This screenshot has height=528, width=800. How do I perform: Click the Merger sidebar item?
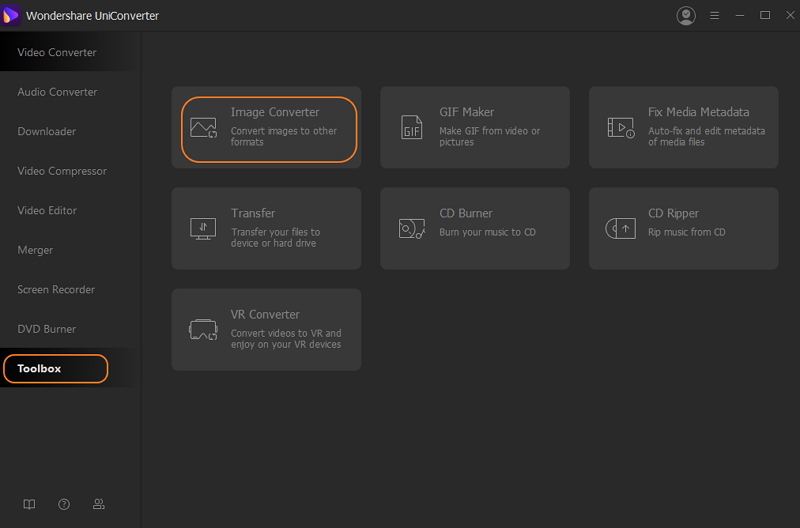click(35, 250)
